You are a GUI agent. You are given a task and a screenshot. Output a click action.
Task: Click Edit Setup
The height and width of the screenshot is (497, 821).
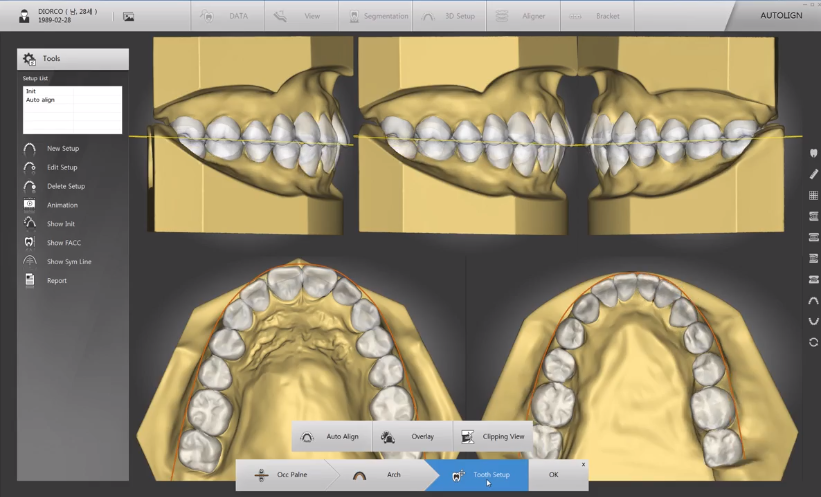point(62,168)
